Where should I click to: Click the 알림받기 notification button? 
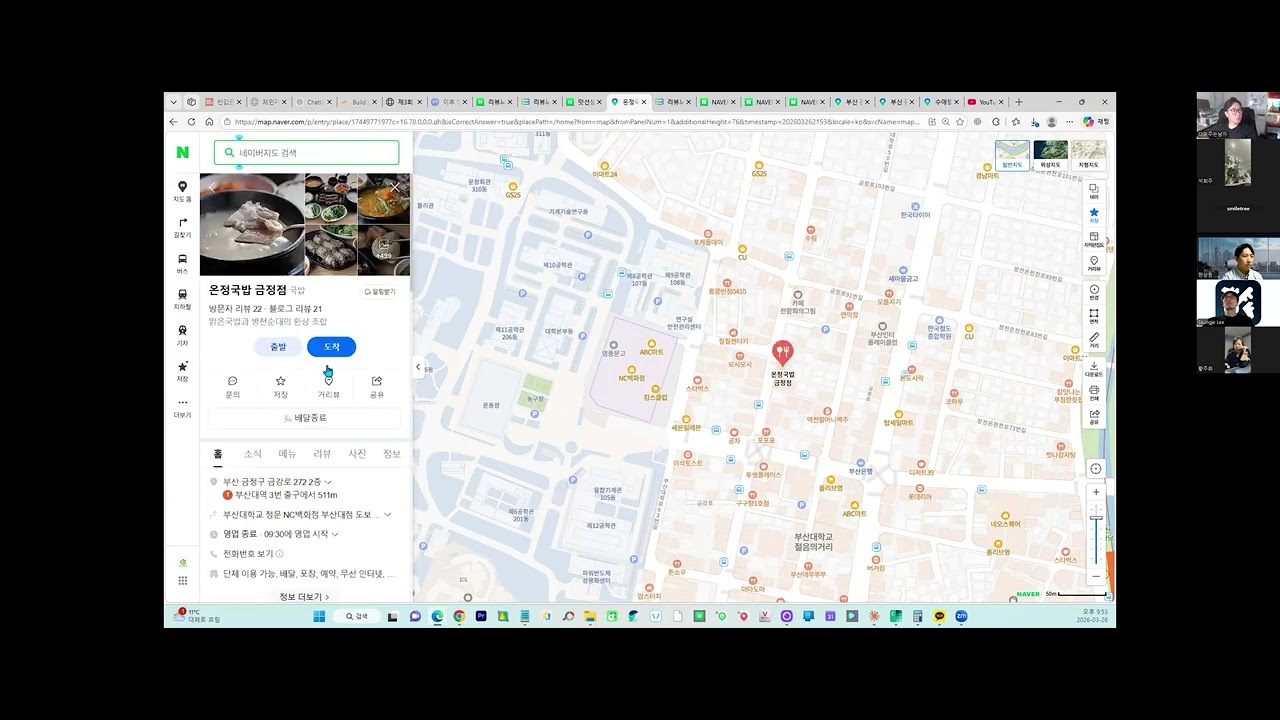[x=380, y=291]
